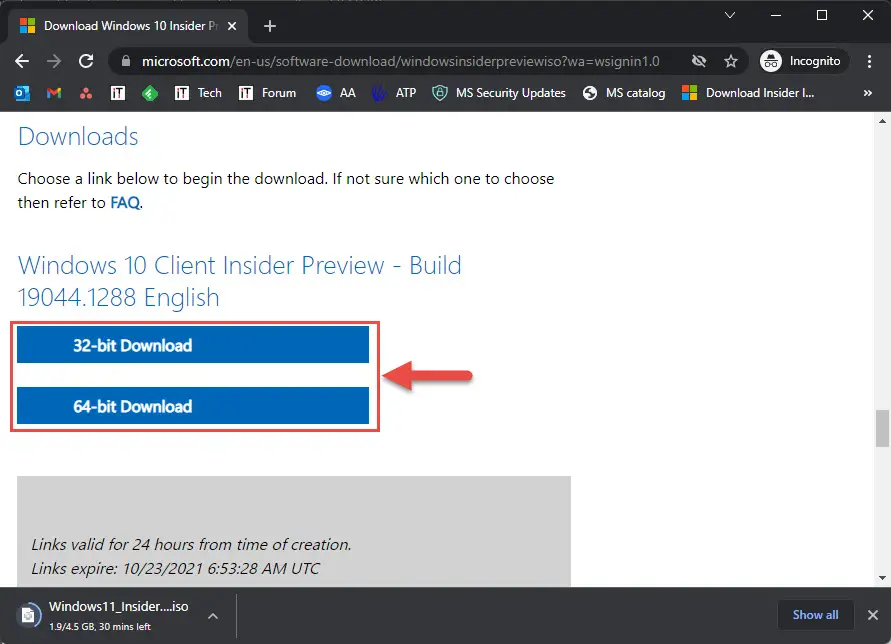Open the Download Insider bookmark

click(748, 93)
